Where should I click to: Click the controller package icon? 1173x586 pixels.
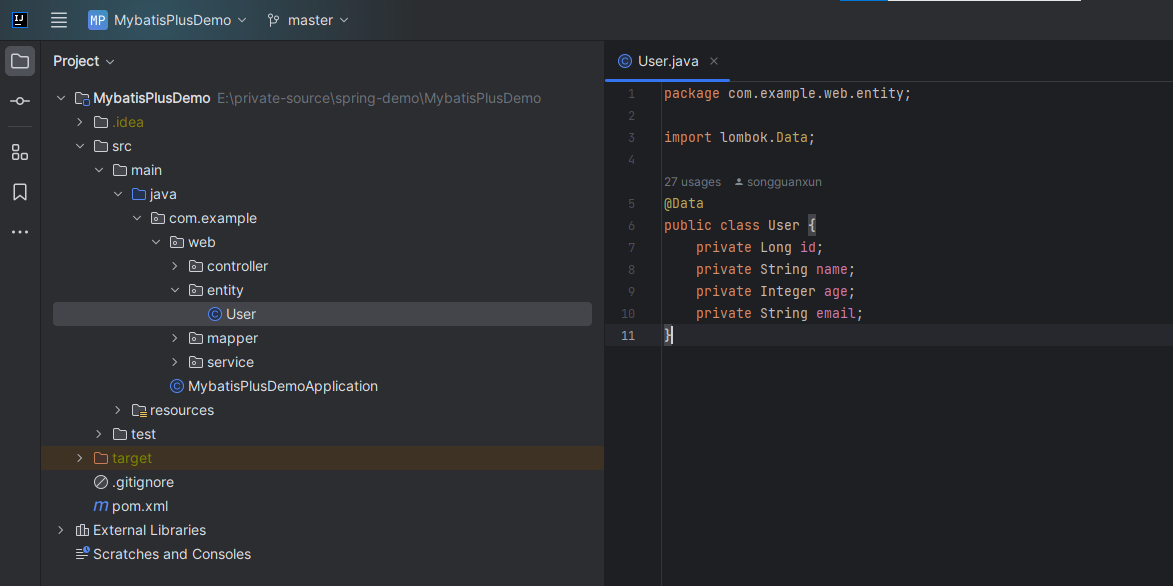tap(195, 266)
